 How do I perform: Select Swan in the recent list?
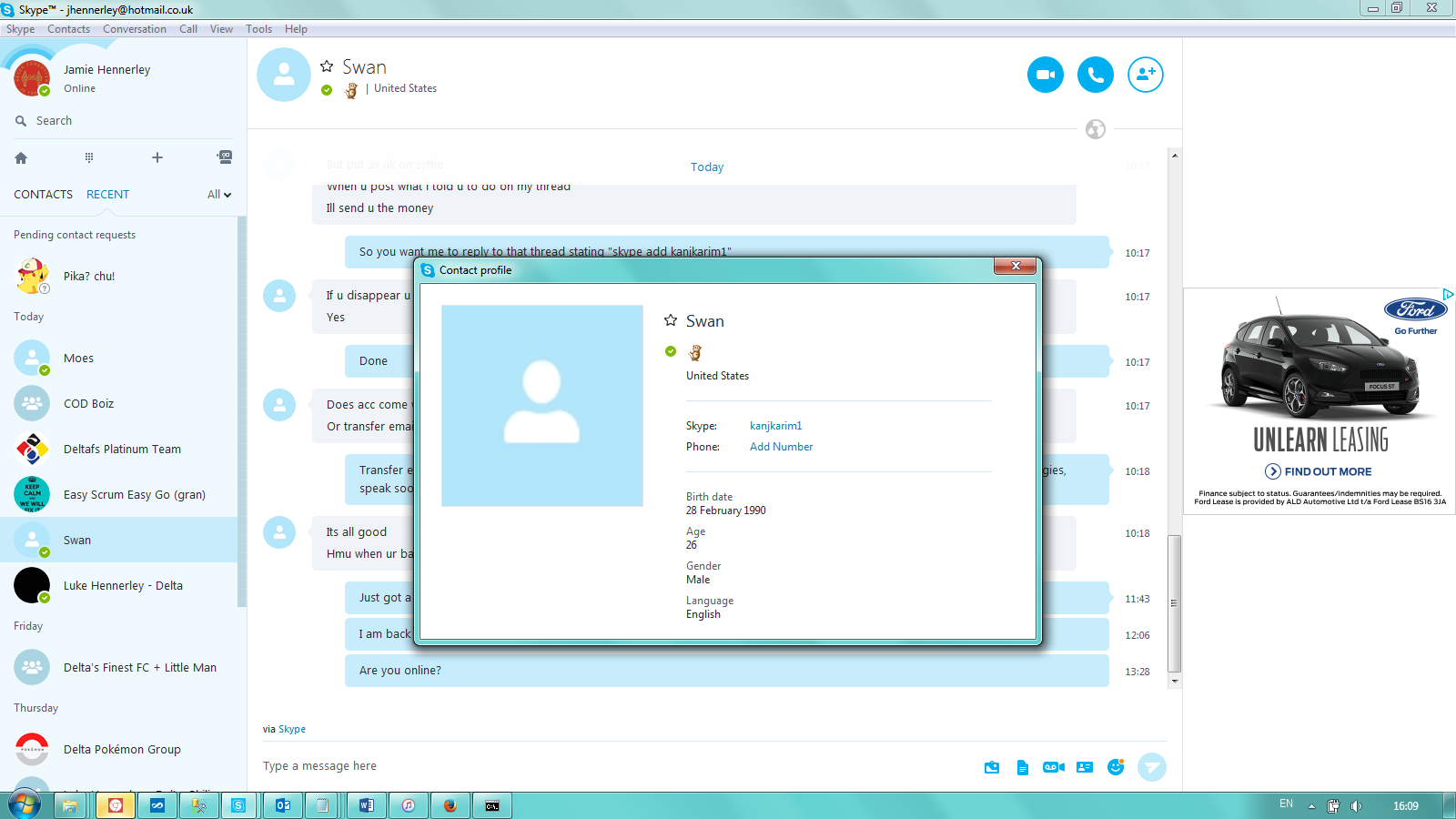click(118, 540)
